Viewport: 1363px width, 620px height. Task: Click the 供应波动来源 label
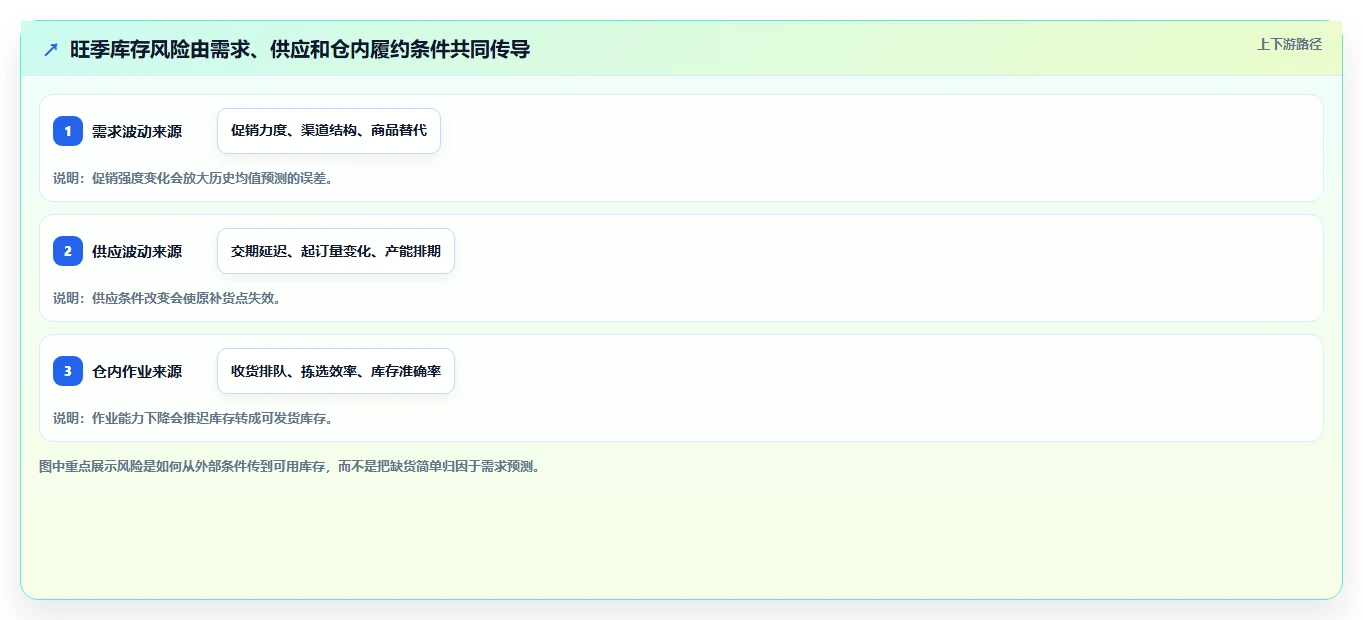point(137,251)
